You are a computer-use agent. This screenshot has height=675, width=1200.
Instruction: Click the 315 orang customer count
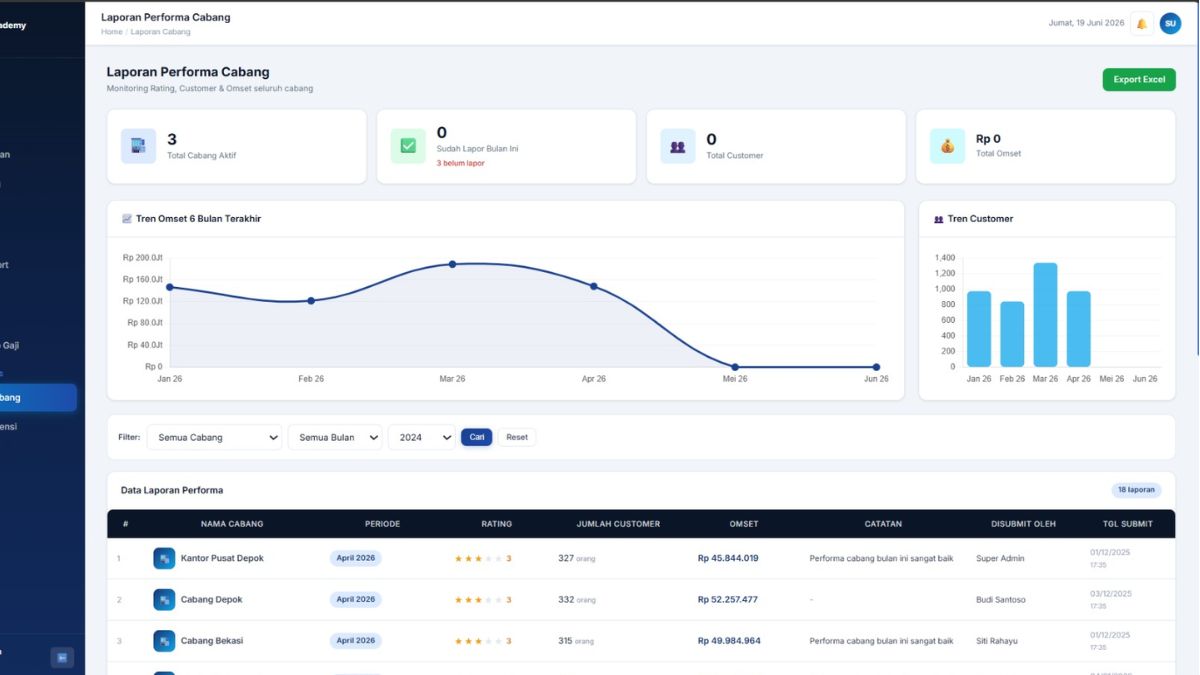click(x=577, y=641)
